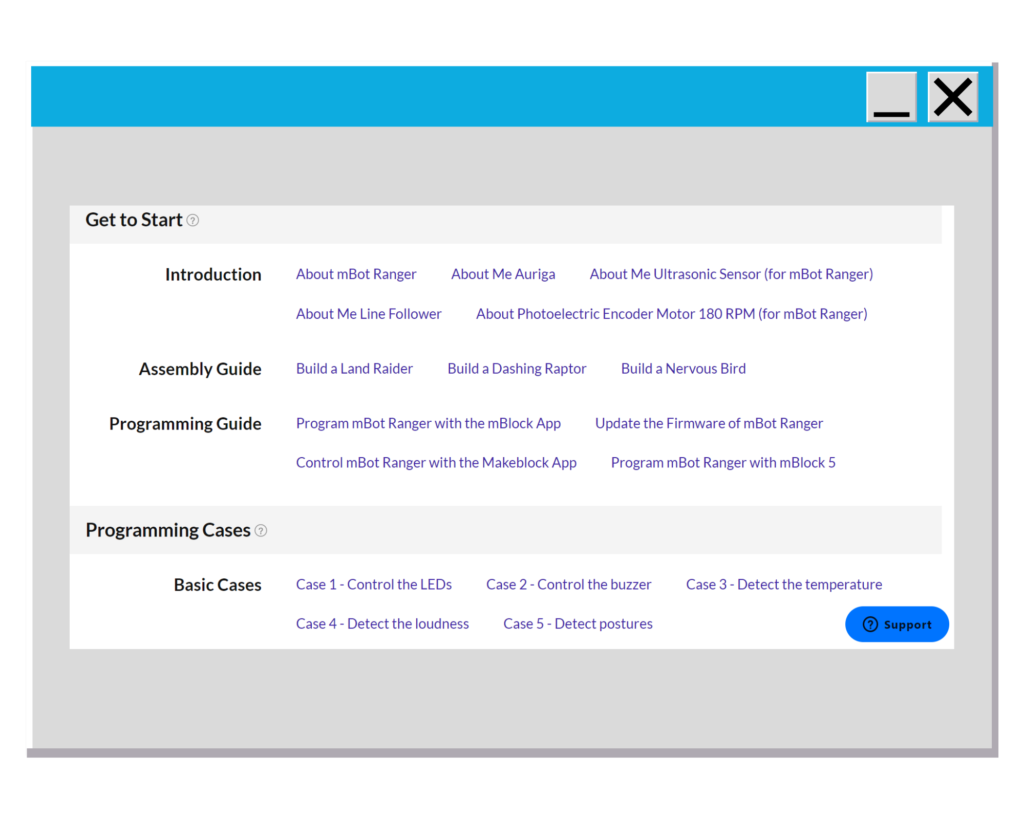Open Program mBot Ranger with mBlock 5
The width and height of the screenshot is (1024, 819).
[x=723, y=463]
